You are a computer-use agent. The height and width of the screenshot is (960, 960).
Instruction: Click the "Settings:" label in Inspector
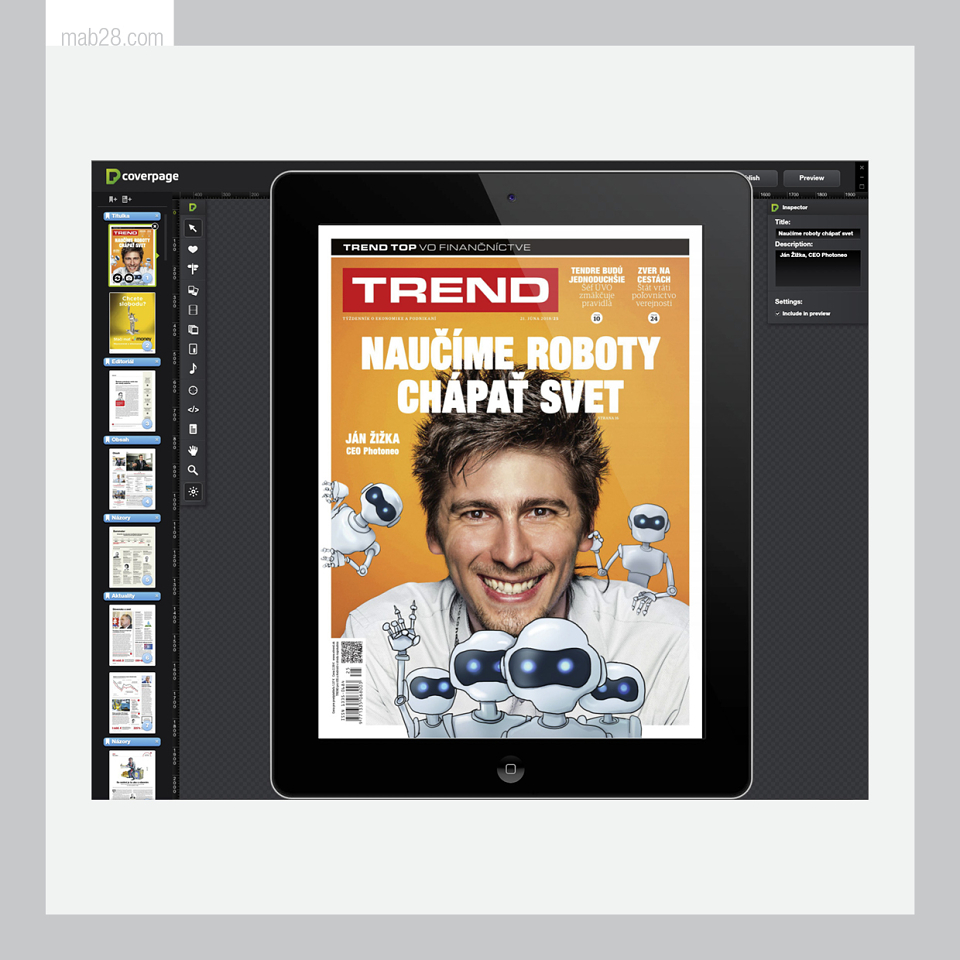pos(788,302)
